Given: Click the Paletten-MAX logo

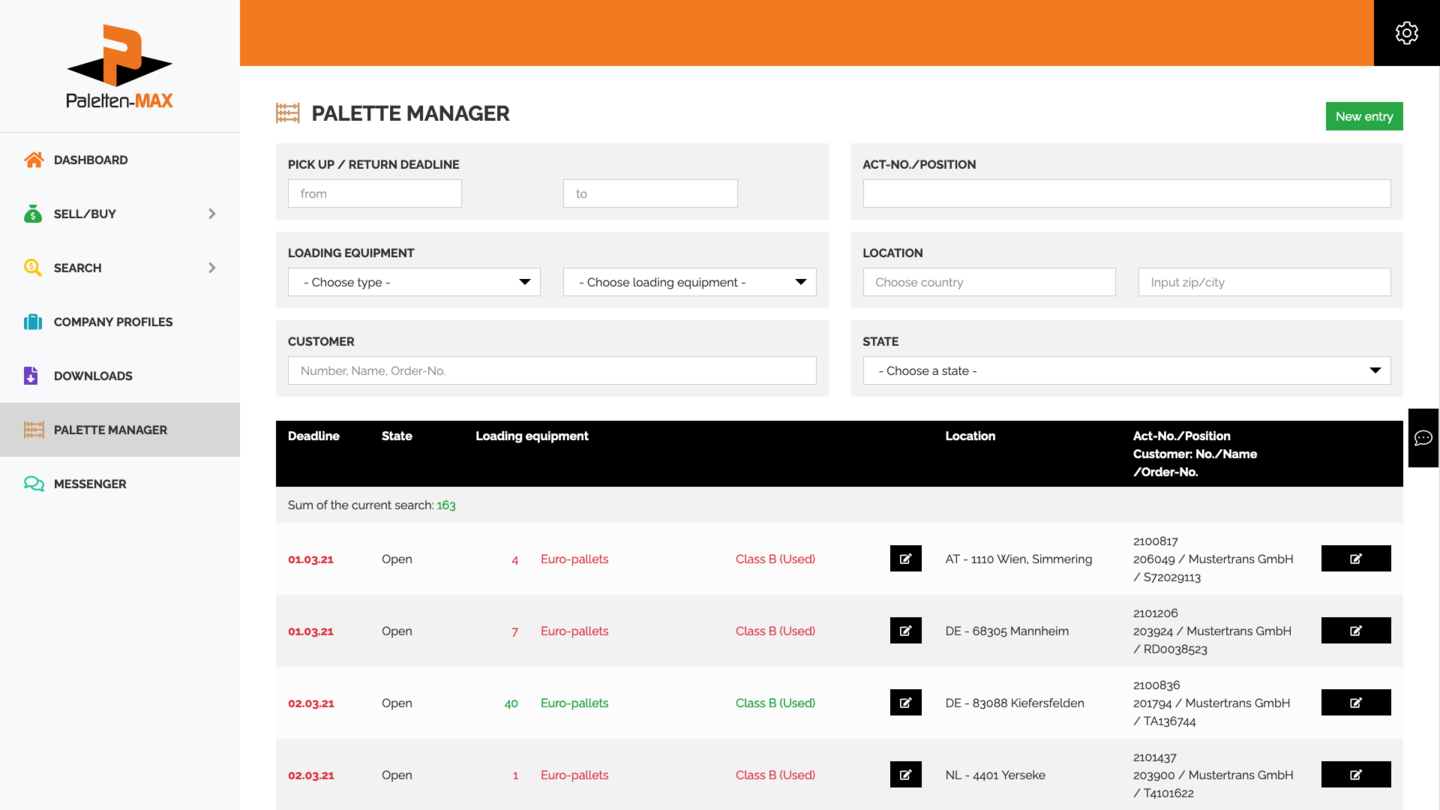Looking at the screenshot, I should point(120,67).
